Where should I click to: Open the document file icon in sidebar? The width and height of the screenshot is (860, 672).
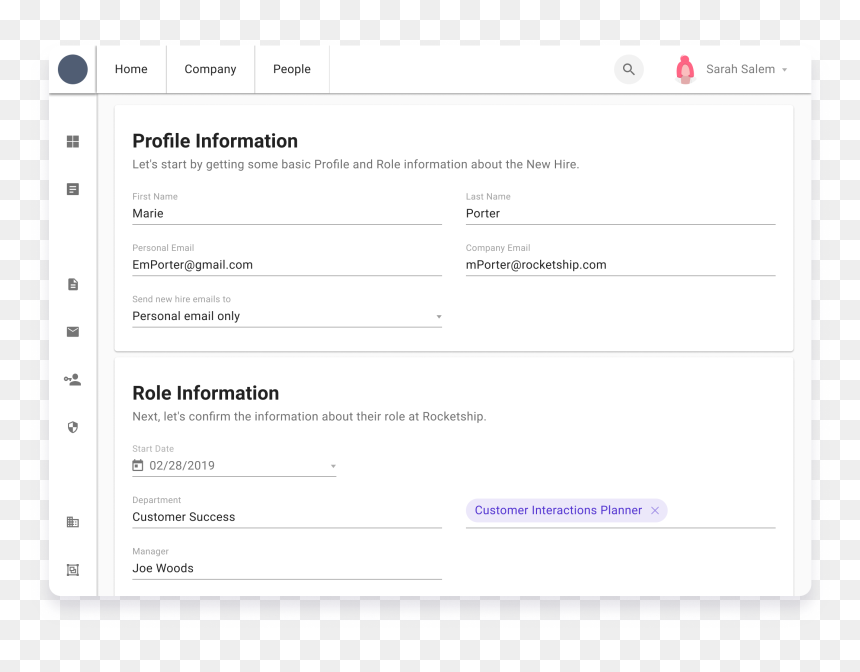(x=72, y=284)
